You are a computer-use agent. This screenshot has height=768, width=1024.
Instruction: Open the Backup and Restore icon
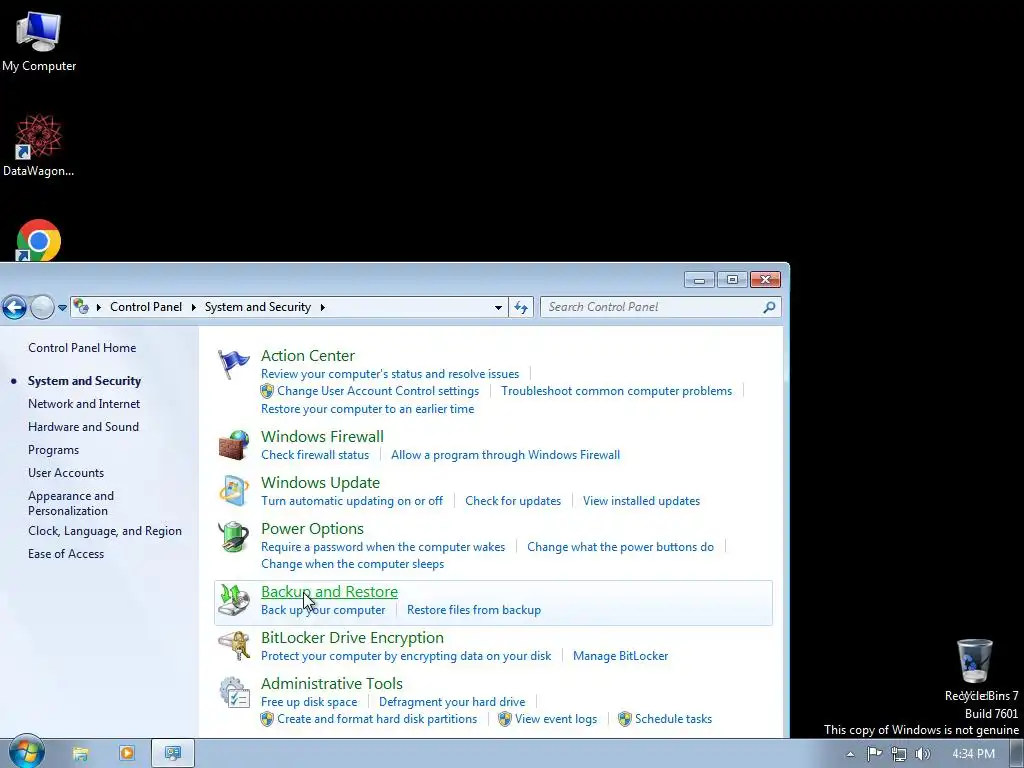(x=233, y=600)
